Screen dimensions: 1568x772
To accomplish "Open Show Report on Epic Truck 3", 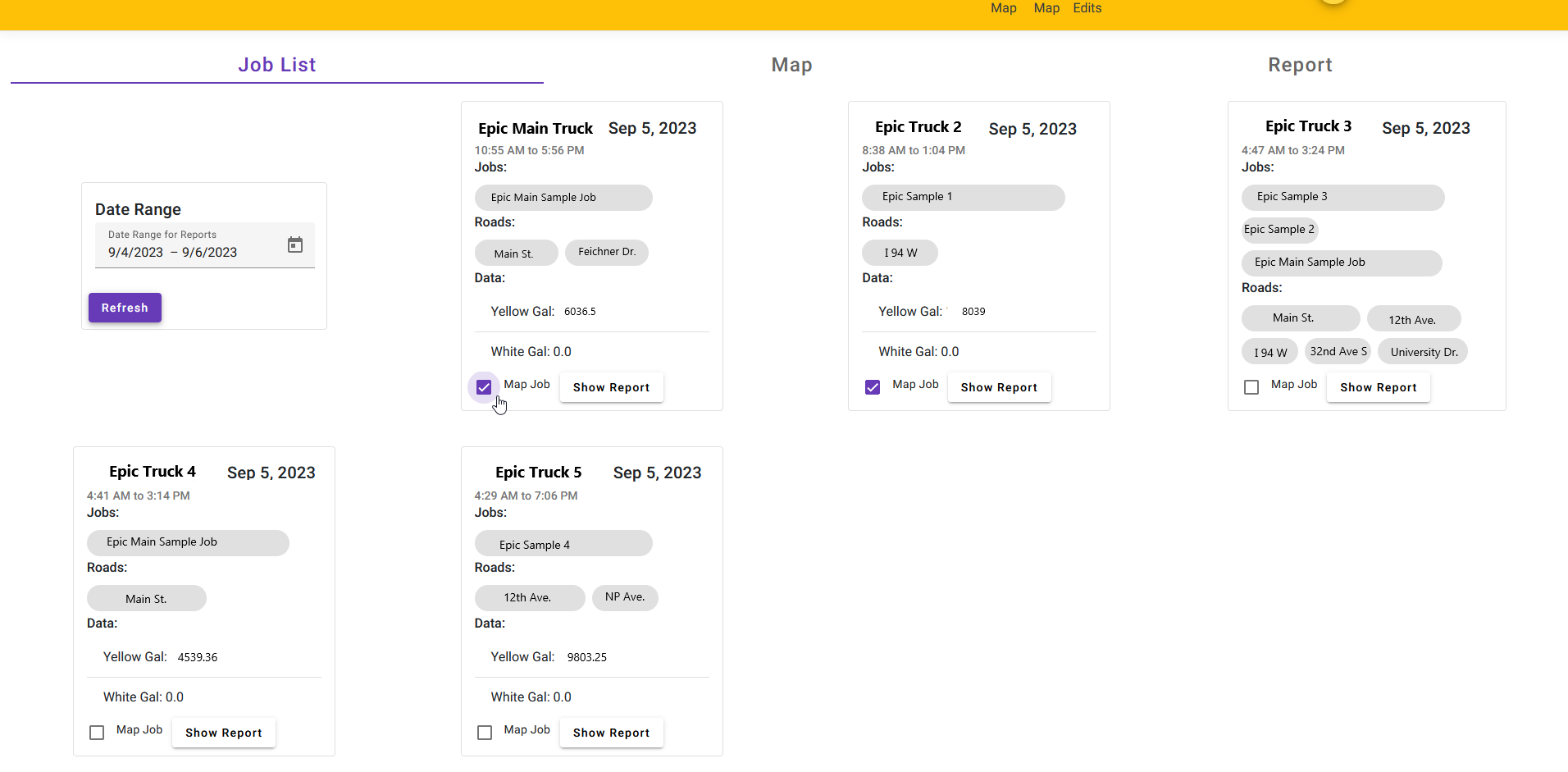I will click(x=1378, y=387).
